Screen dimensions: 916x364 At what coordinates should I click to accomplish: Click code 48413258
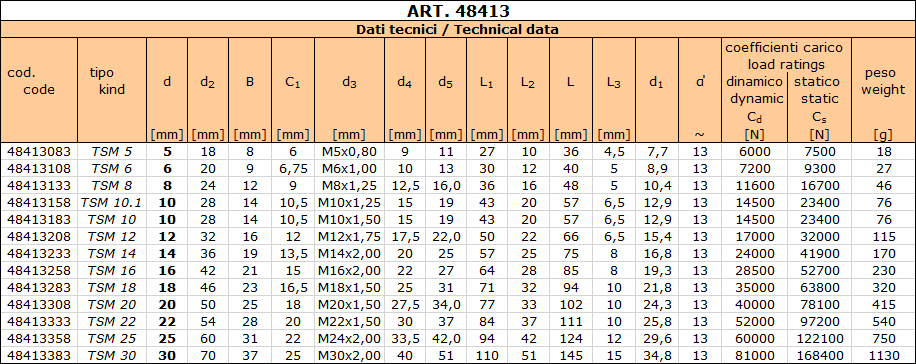click(x=39, y=271)
